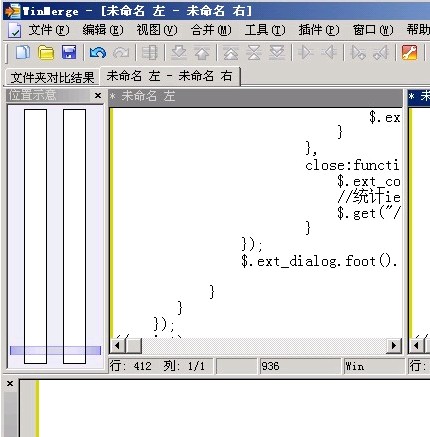Screen dimensions: 430x437
Task: Click the left pane's right scroll arrow
Action: click(x=394, y=345)
